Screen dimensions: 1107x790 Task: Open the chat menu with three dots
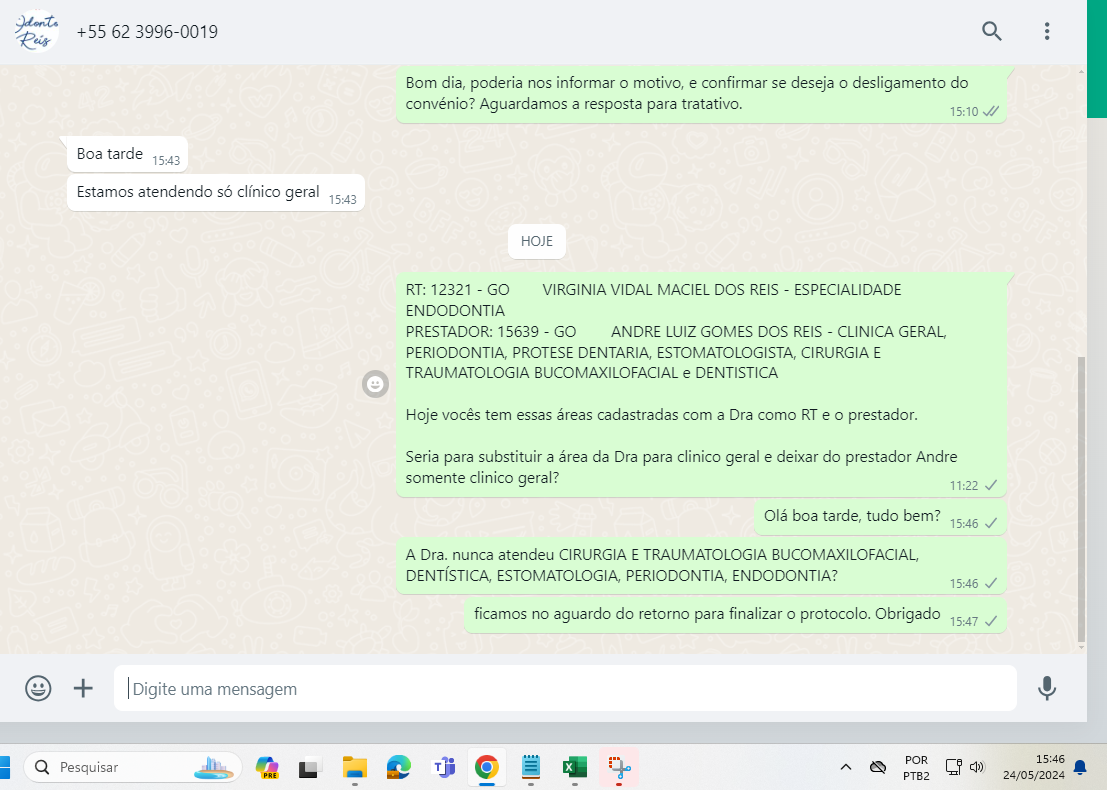coord(1047,31)
